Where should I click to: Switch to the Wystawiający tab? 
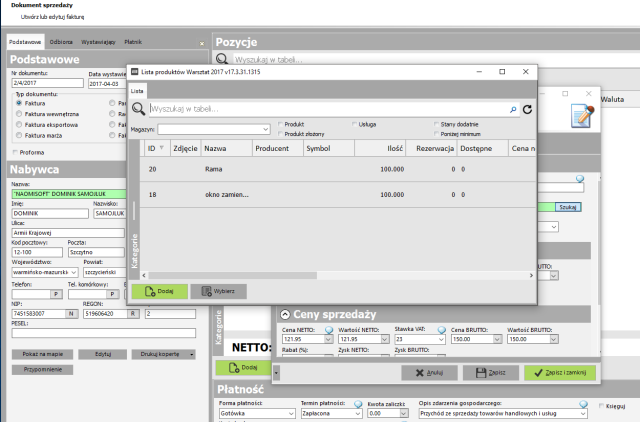point(98,42)
